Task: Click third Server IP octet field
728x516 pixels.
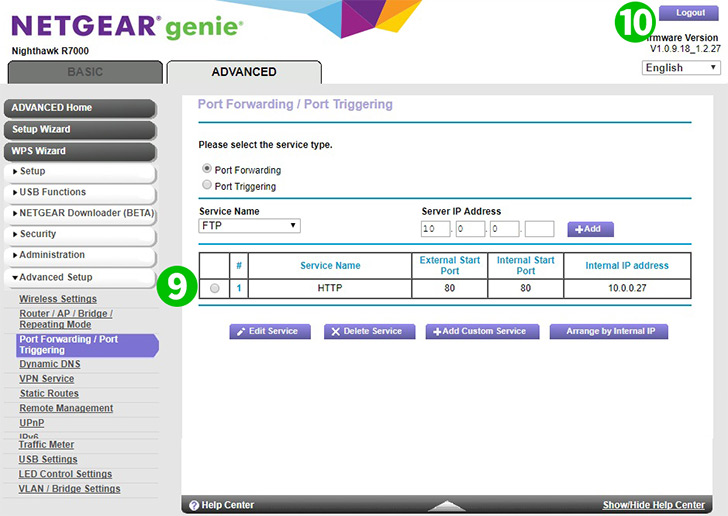Action: pos(505,229)
